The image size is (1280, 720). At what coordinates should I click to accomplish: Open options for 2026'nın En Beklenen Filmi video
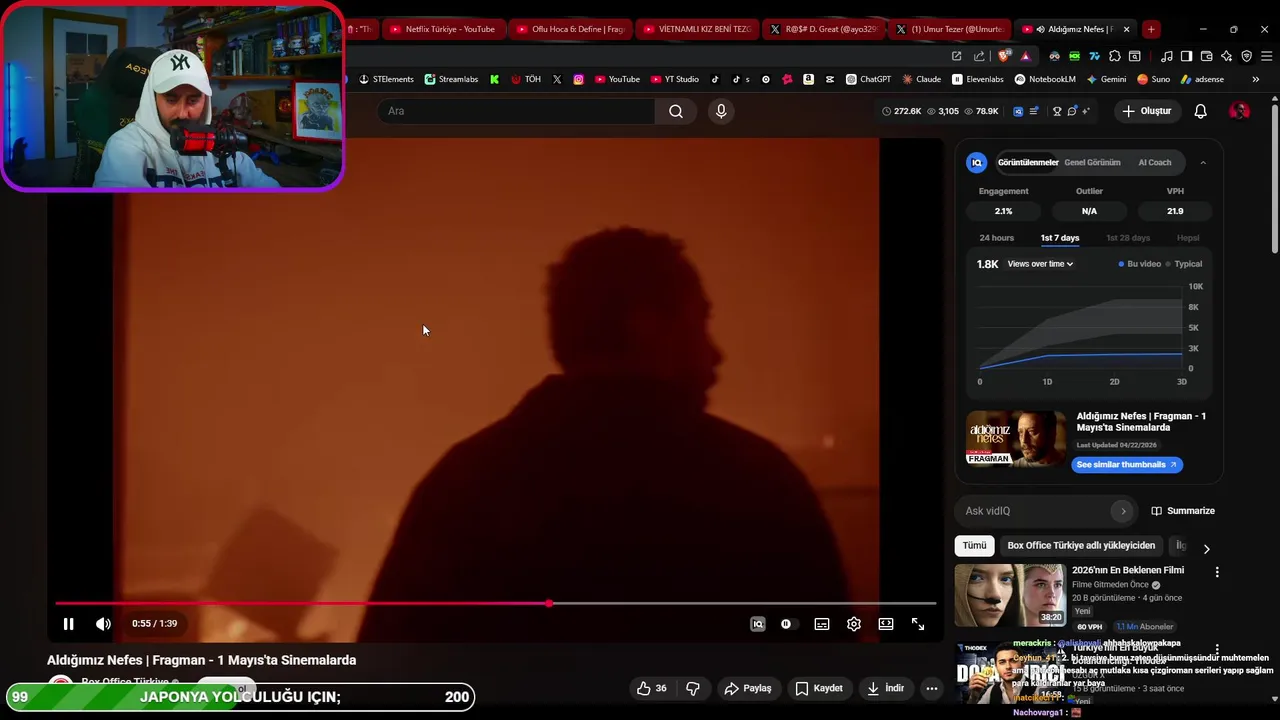[1217, 572]
